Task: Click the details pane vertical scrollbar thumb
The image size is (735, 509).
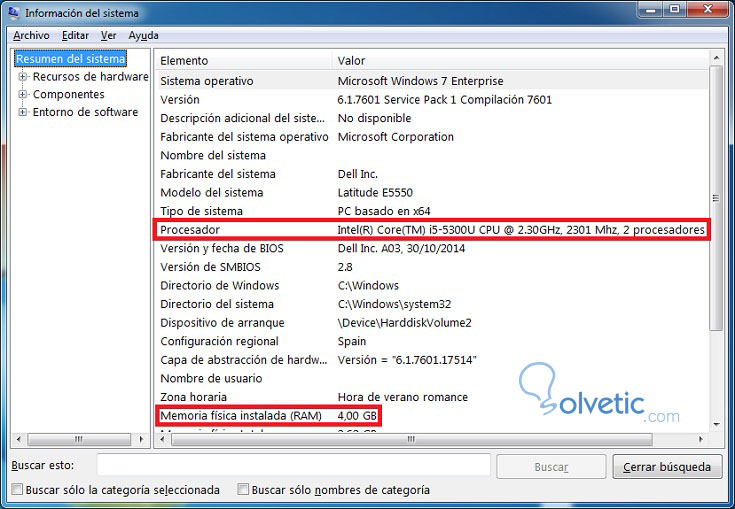Action: click(x=716, y=198)
